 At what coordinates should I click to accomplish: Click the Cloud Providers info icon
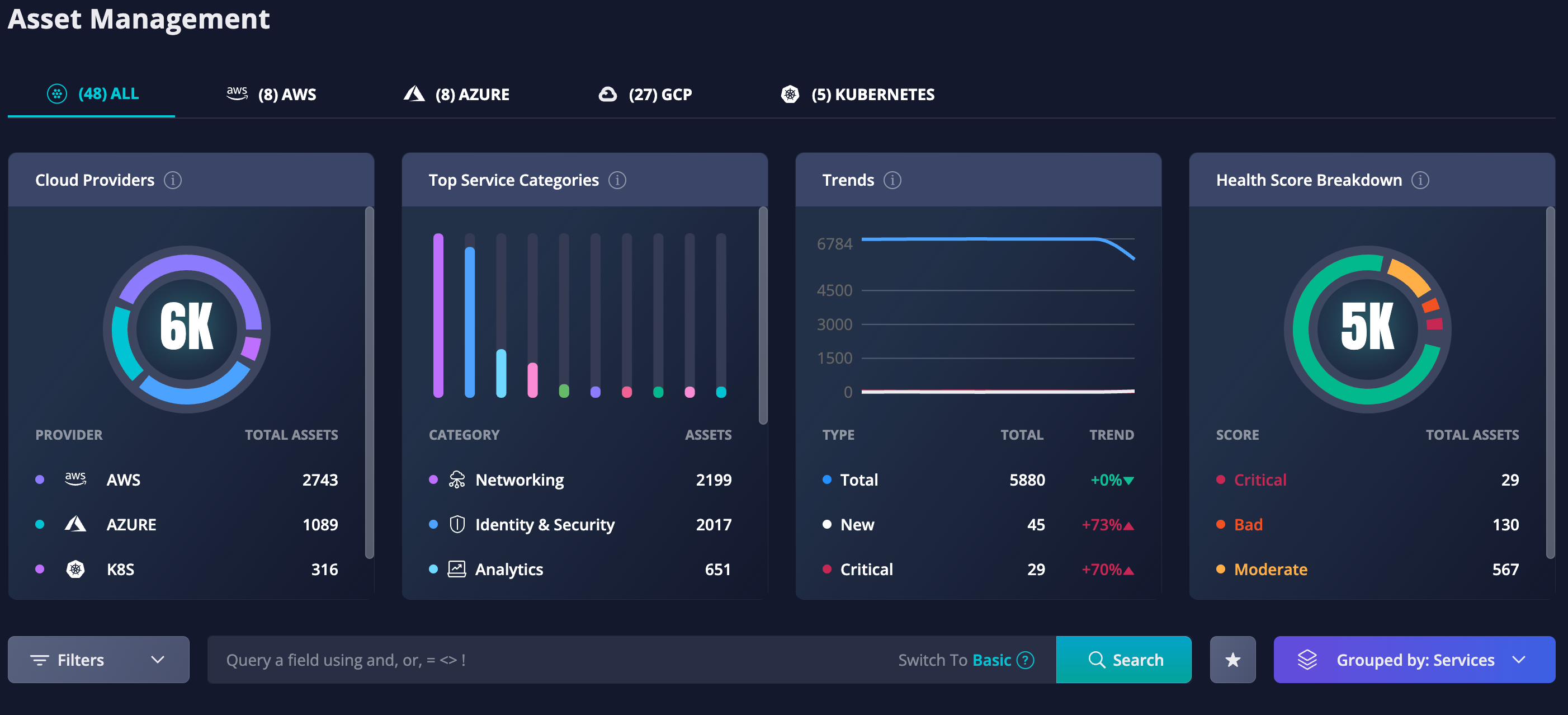pos(173,180)
